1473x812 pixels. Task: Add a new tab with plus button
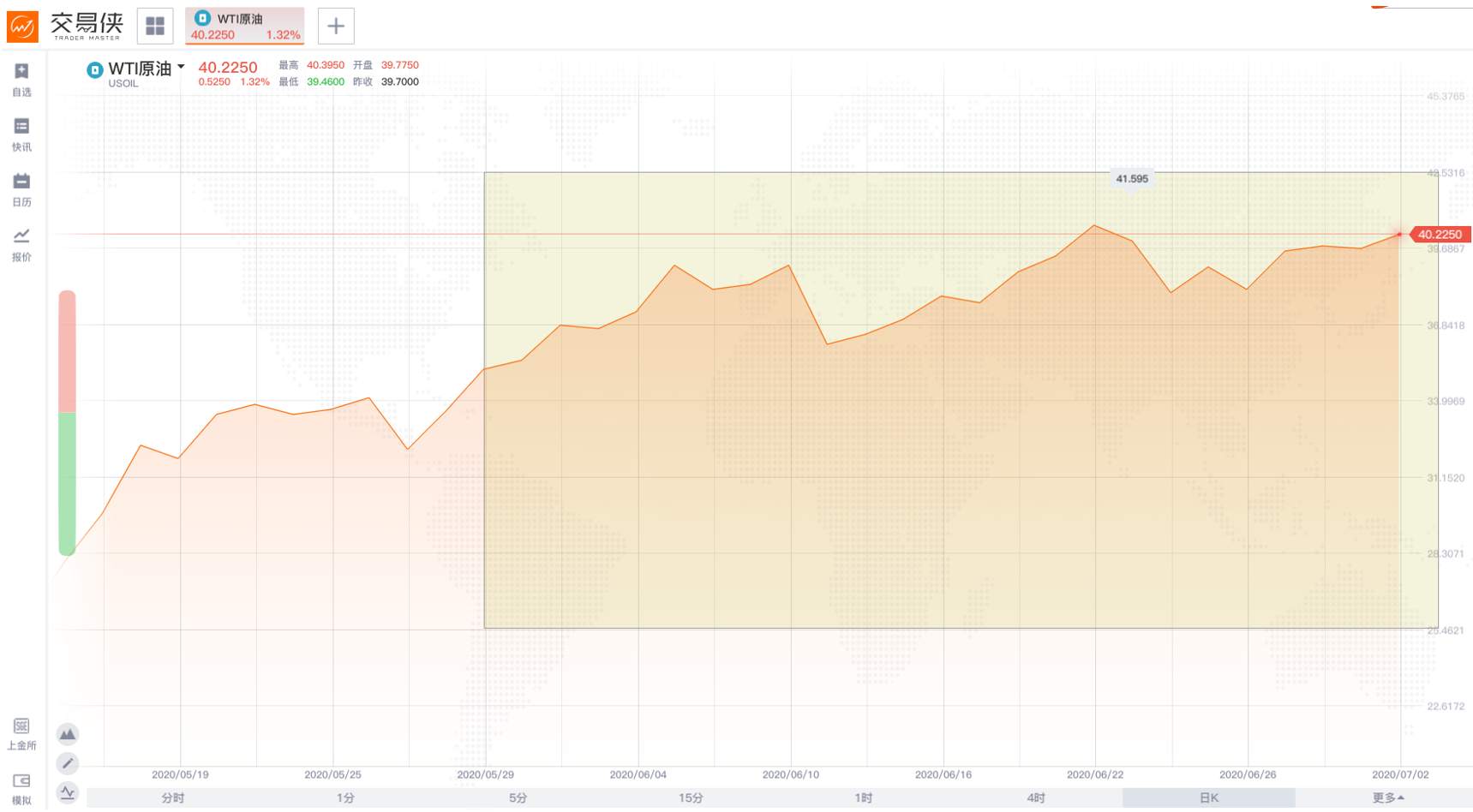(336, 27)
